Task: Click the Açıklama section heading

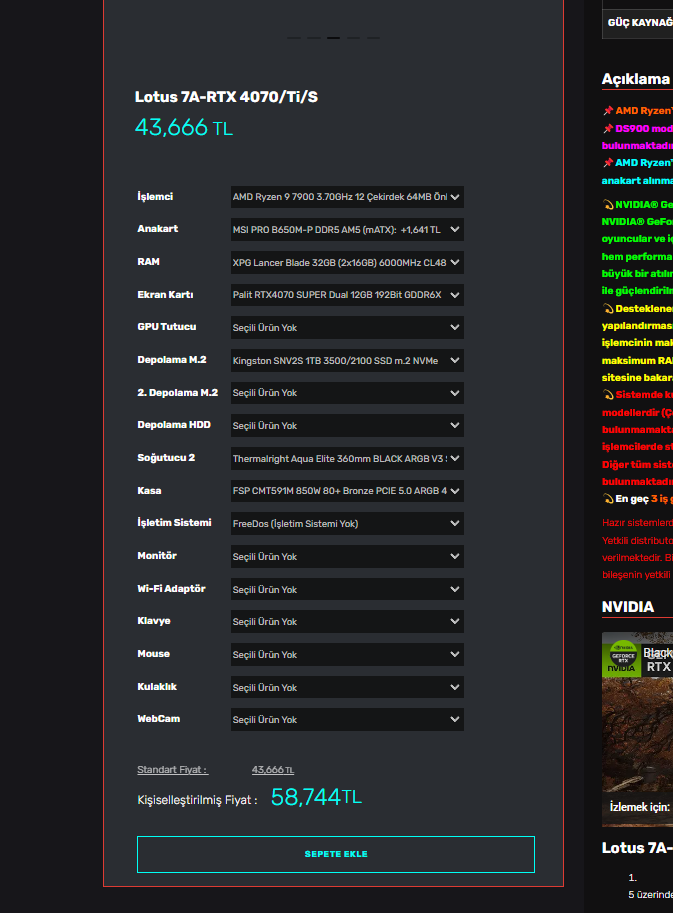Action: 636,79
